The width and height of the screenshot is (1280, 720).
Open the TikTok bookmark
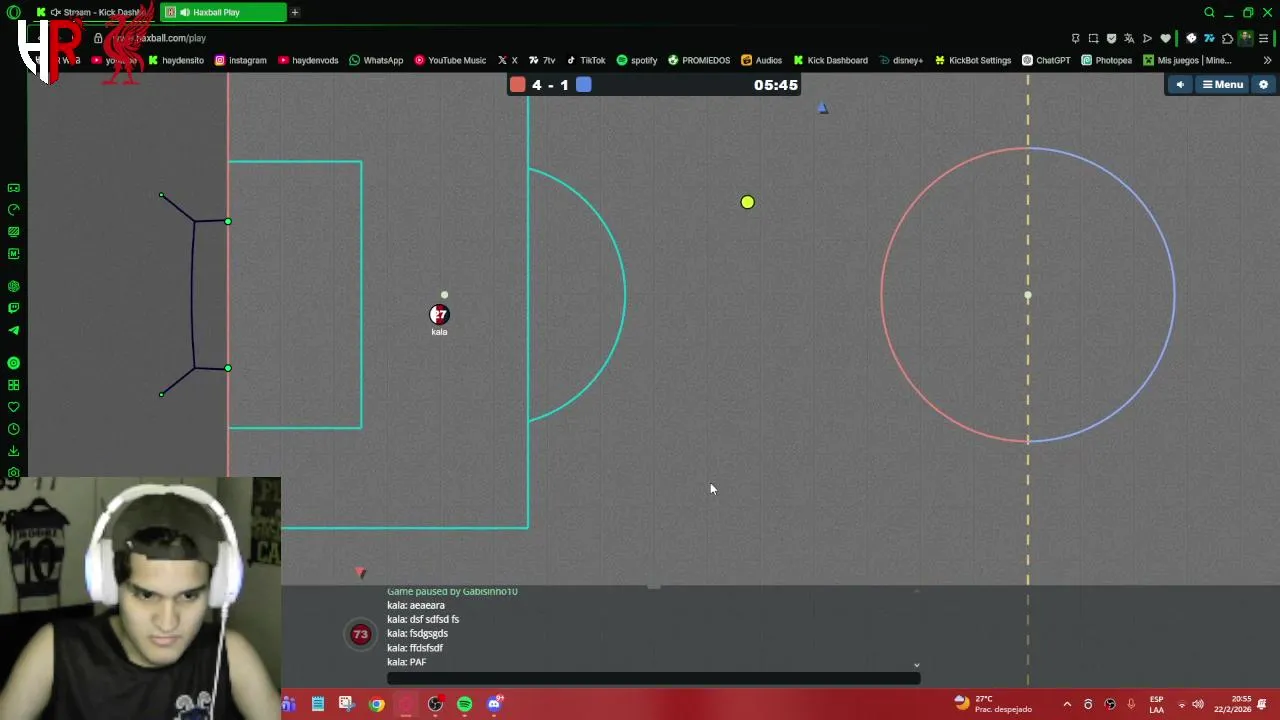tap(585, 60)
